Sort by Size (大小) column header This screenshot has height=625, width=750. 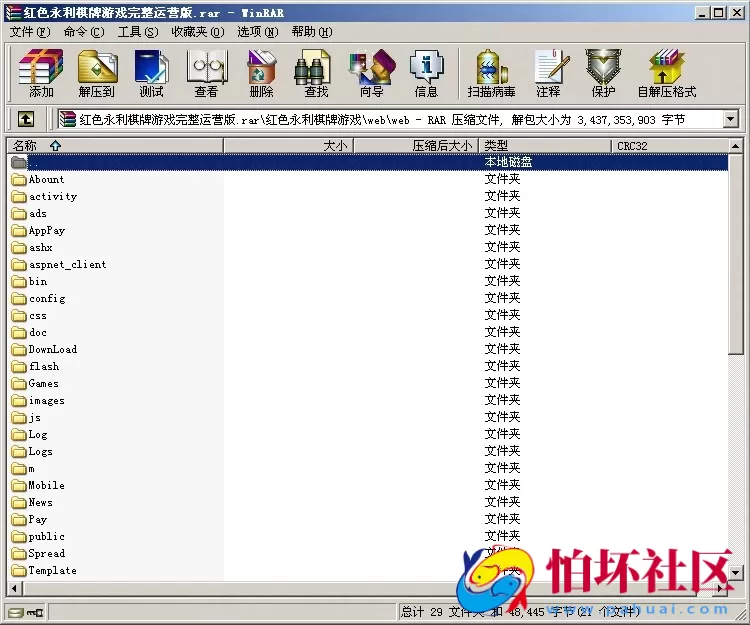click(288, 145)
